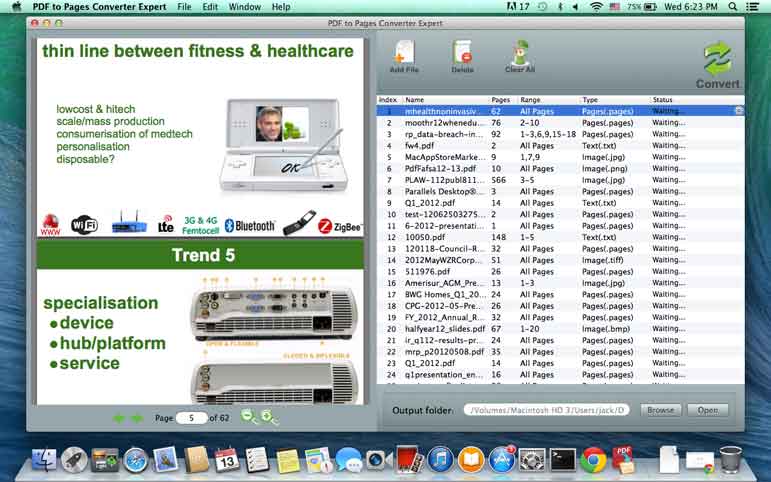
Task: Click the Index column header
Action: pos(390,99)
